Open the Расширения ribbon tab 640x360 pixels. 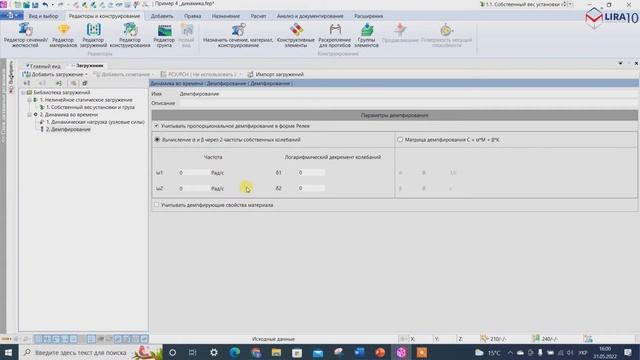(x=368, y=16)
